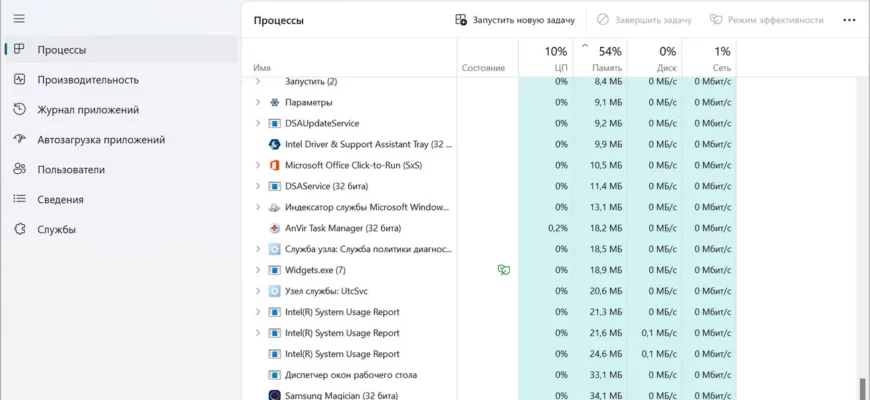This screenshot has height=400, width=870.
Task: Click the Процессы sidebar icon
Action: 19,49
